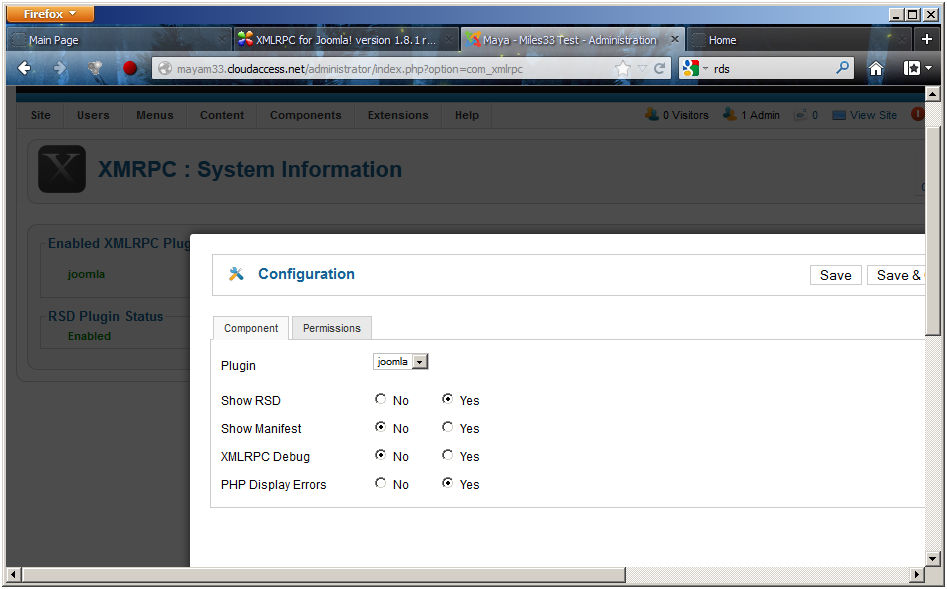Set Show Manifest to Yes
Image resolution: width=947 pixels, height=589 pixels.
[x=448, y=426]
